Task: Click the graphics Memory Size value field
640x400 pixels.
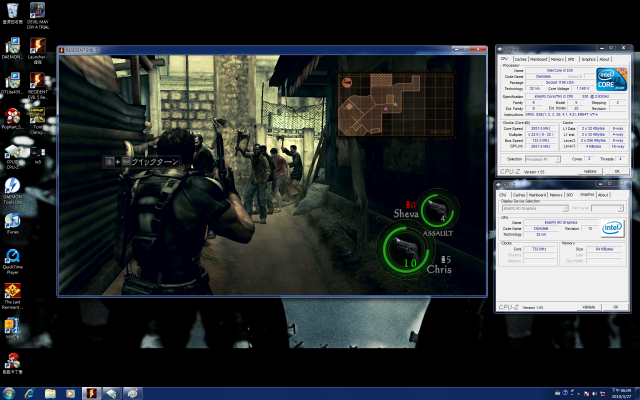Action: point(604,249)
